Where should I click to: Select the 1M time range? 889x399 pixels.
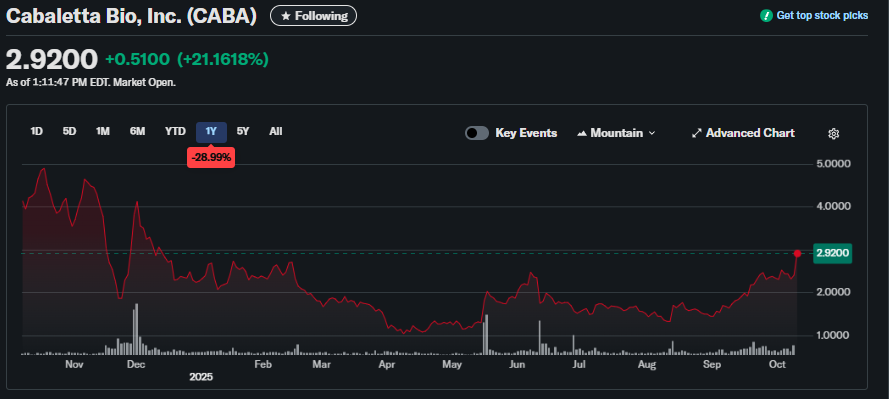103,131
